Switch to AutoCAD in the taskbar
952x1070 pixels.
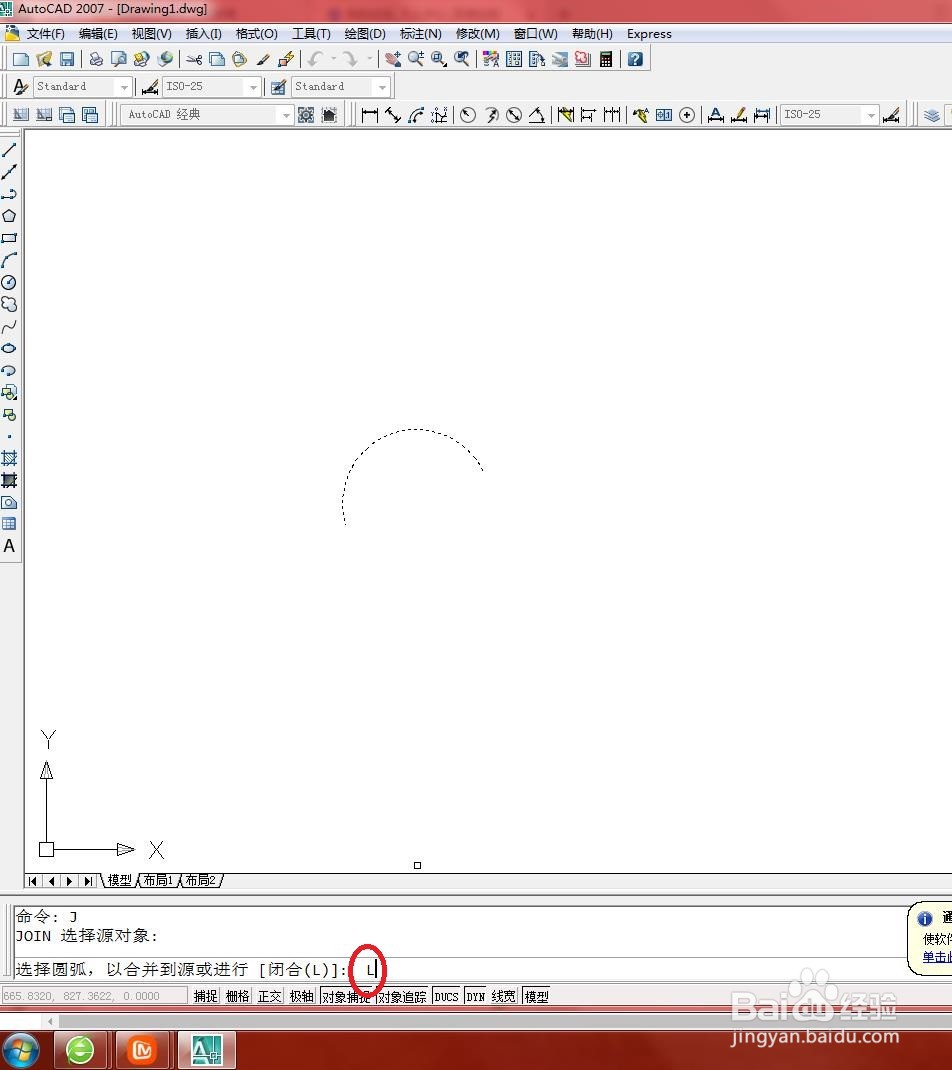click(207, 1050)
